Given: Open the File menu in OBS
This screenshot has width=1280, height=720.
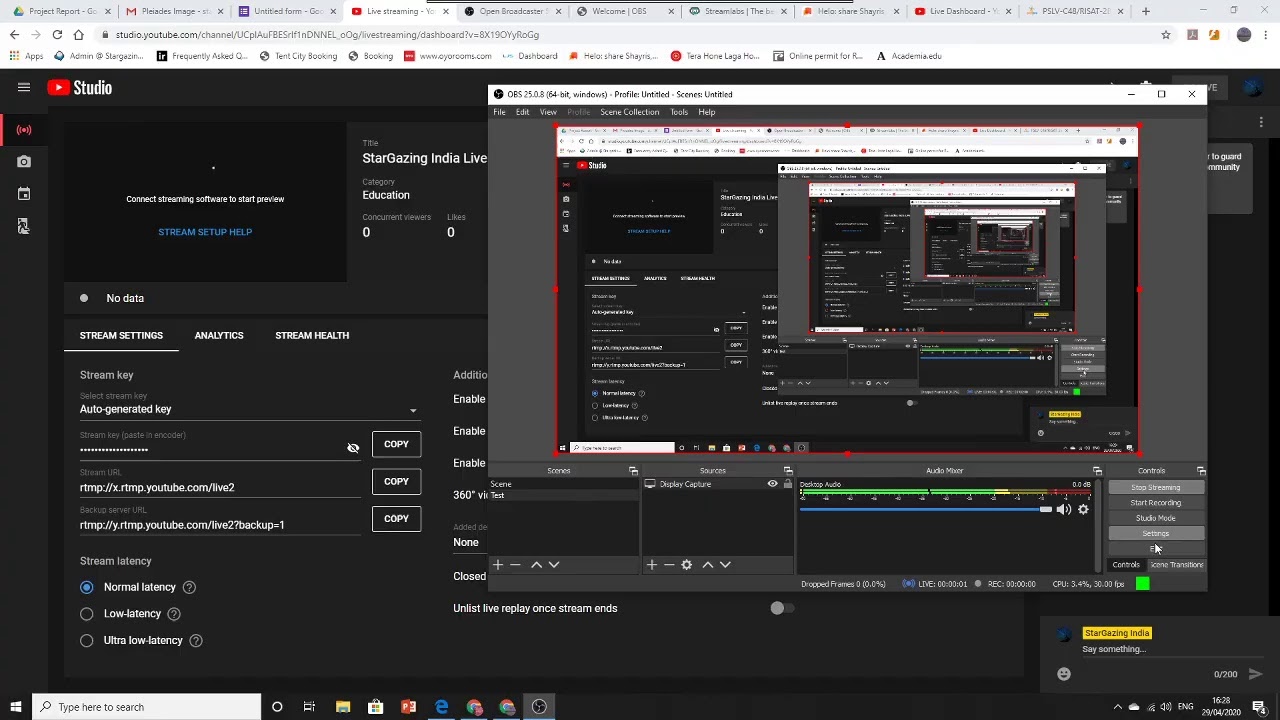Looking at the screenshot, I should [x=499, y=112].
